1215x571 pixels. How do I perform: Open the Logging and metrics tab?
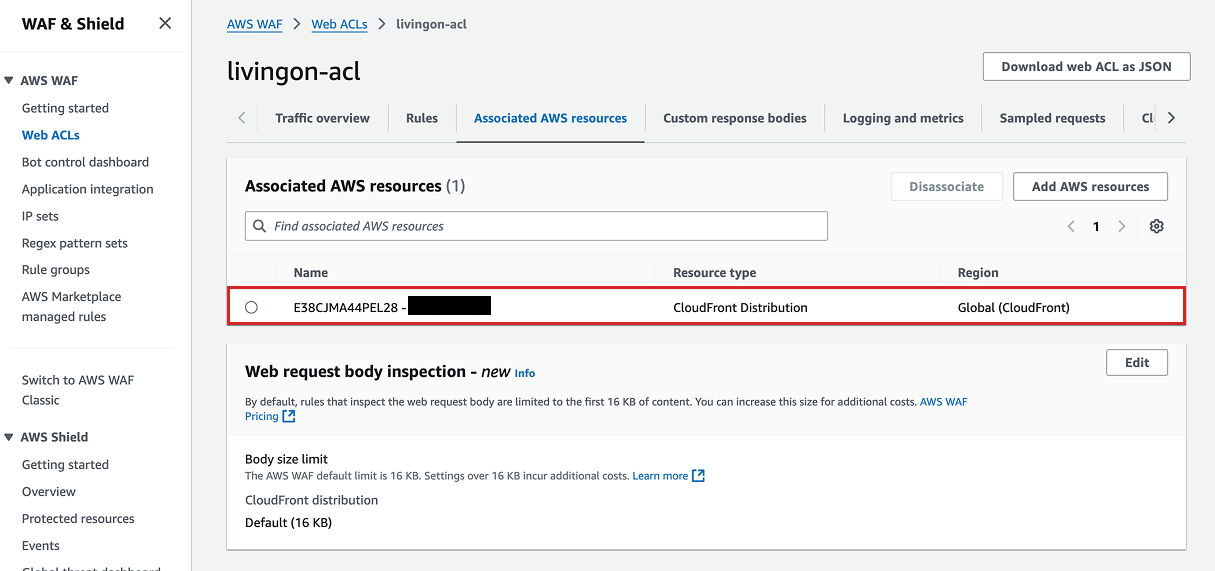point(903,118)
